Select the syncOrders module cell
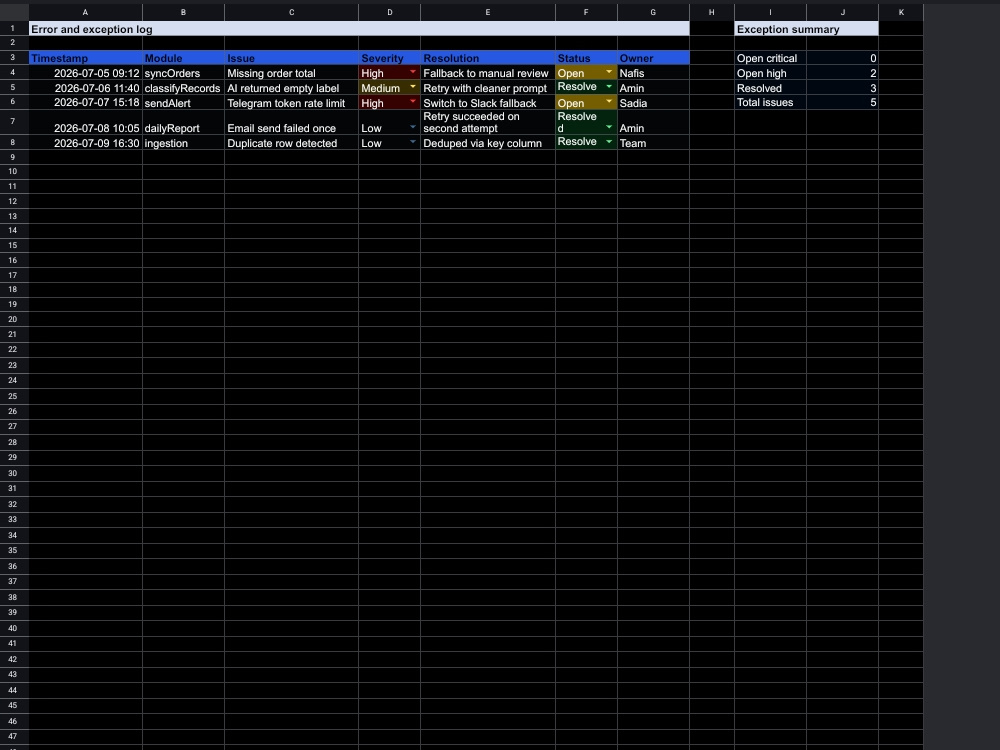The height and width of the screenshot is (750, 1000). pos(183,73)
